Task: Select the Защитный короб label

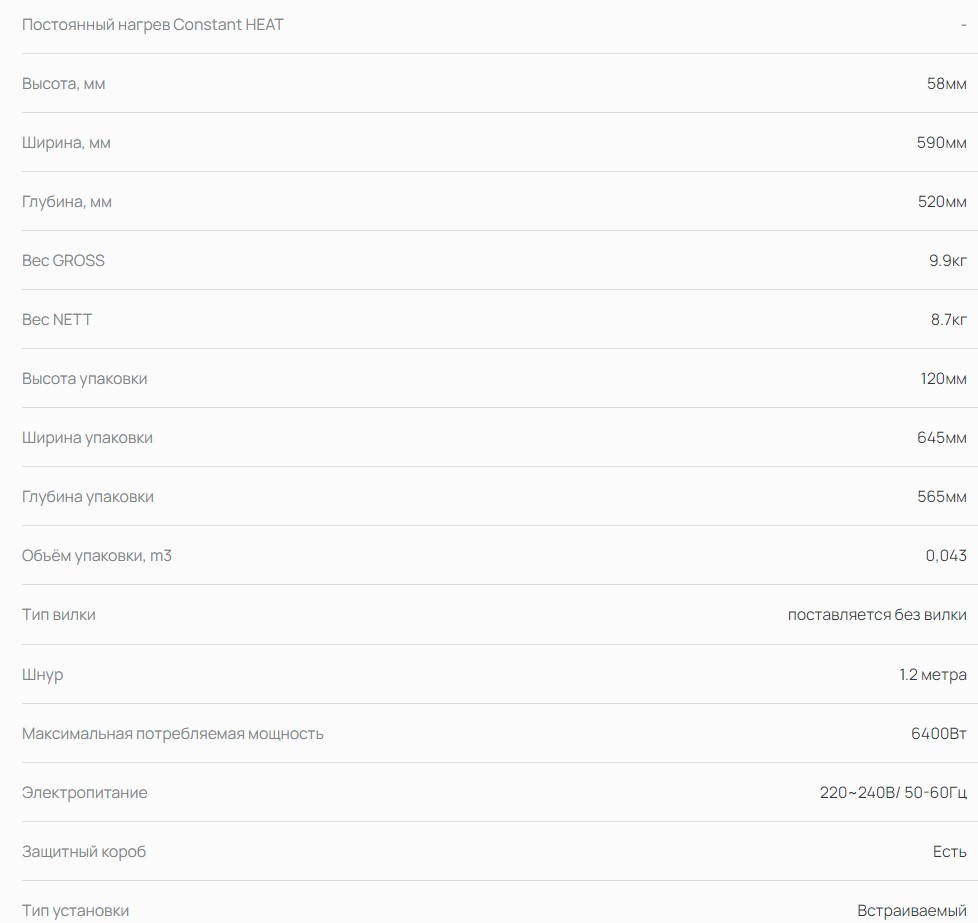Action: [x=84, y=852]
